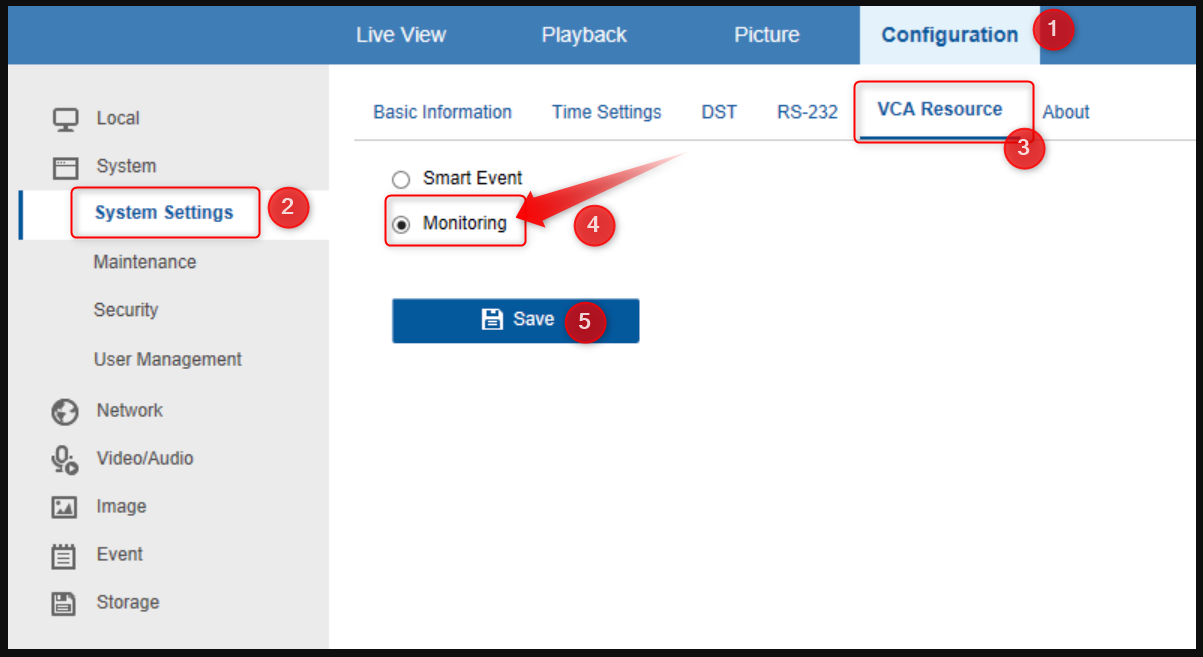Expand the Image section
This screenshot has width=1203, height=657.
(121, 506)
